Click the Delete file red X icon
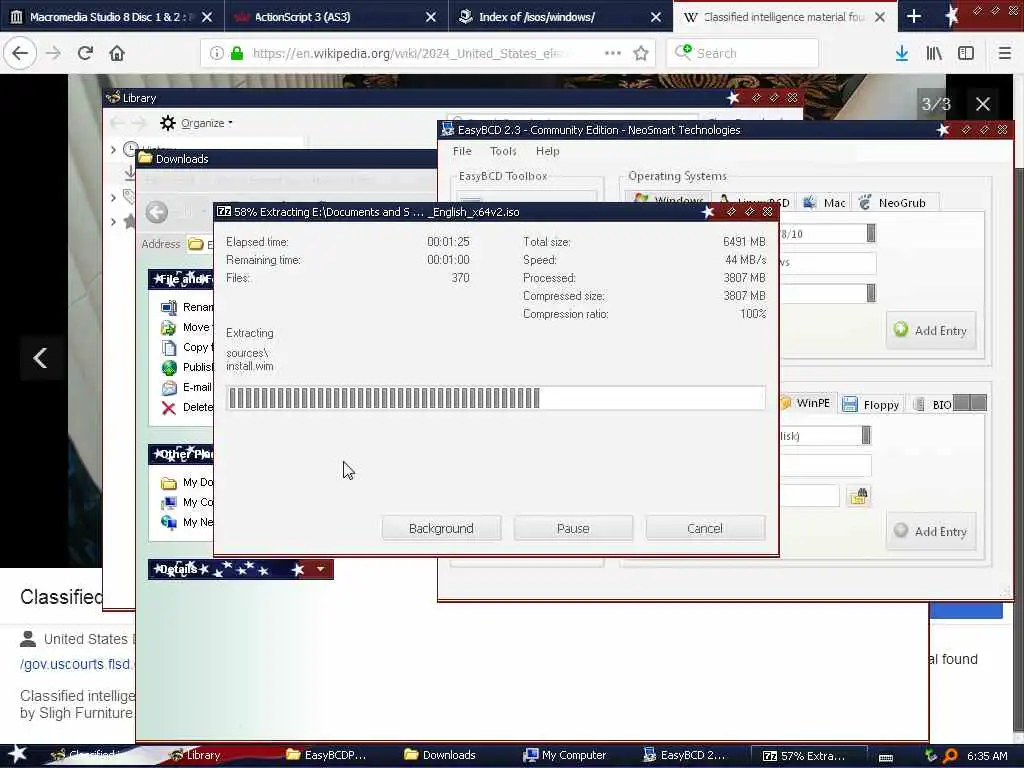This screenshot has height=768, width=1024. [x=168, y=408]
